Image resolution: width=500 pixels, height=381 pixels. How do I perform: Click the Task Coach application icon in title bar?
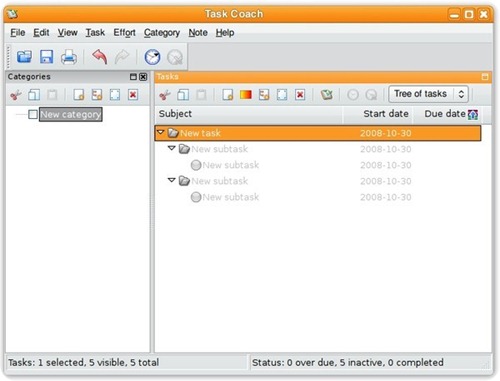(x=12, y=14)
